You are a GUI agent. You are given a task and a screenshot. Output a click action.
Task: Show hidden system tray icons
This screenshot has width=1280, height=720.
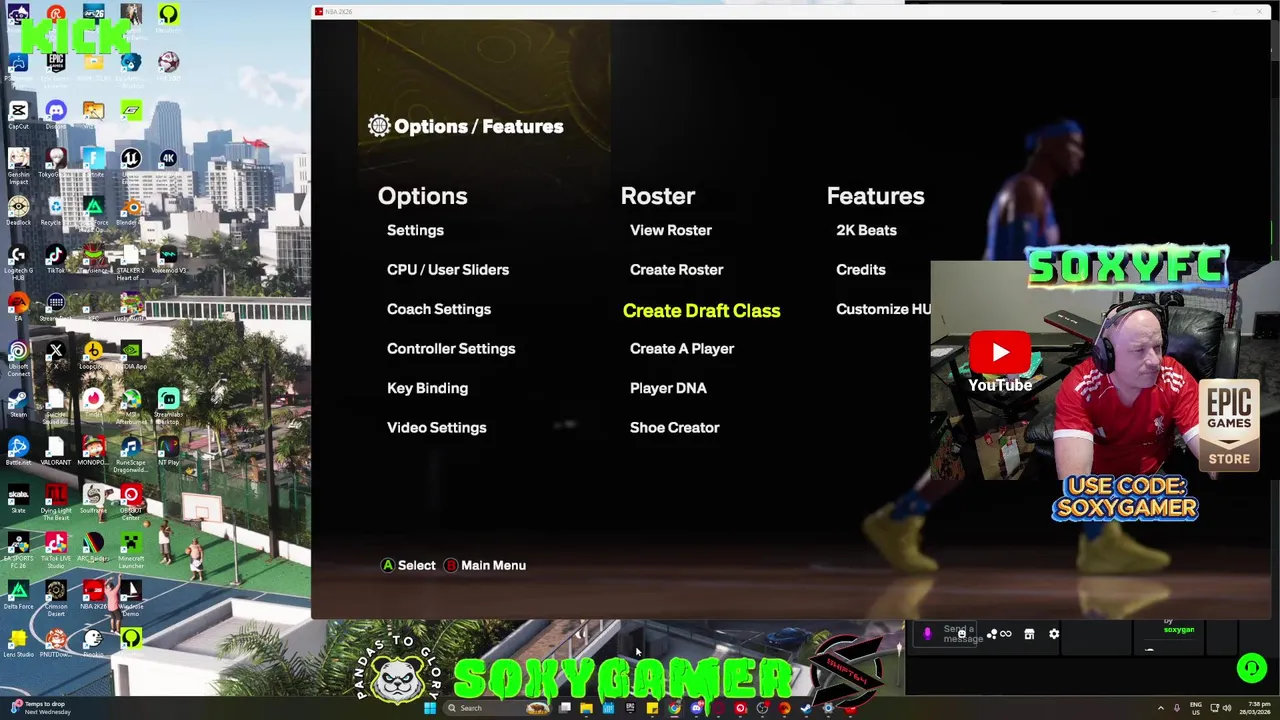pyautogui.click(x=1161, y=708)
